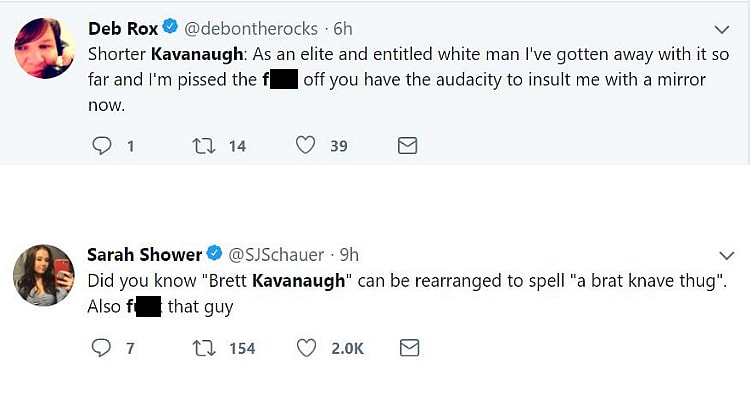Reply to Deb Rox's tweet
The height and width of the screenshot is (400, 750).
coord(101,146)
